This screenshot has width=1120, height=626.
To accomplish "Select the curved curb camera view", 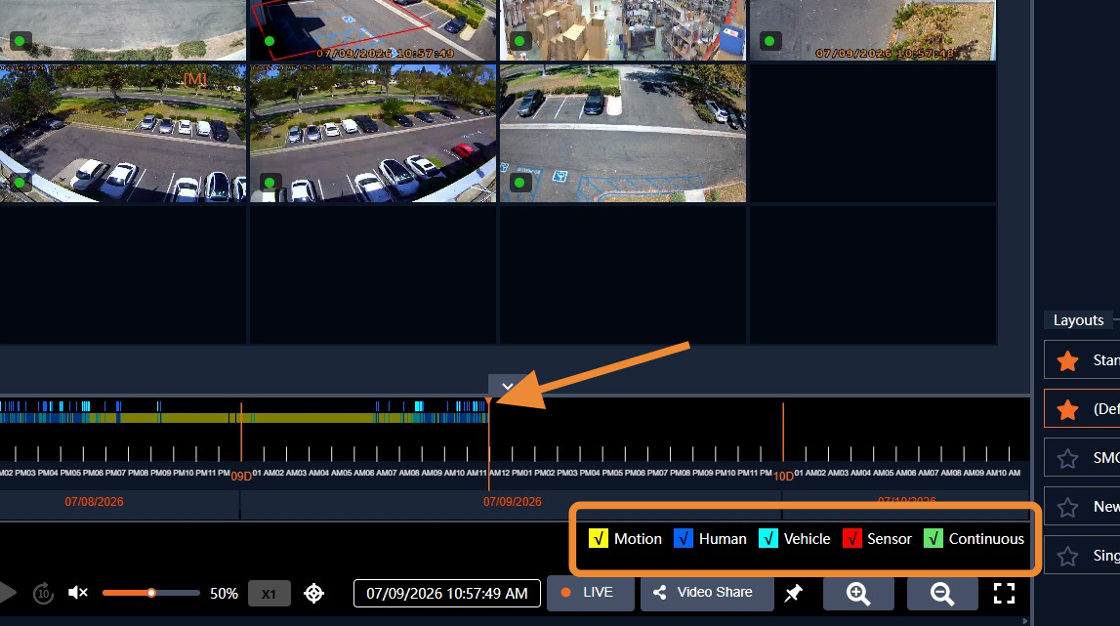I will point(123,30).
